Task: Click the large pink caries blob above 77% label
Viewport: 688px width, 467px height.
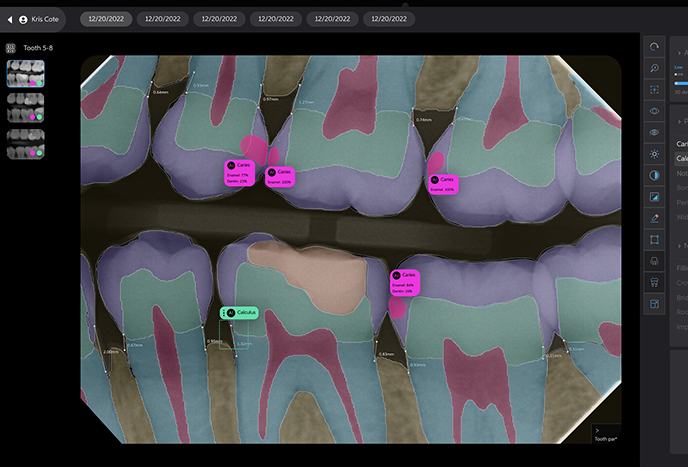Action: 254,148
